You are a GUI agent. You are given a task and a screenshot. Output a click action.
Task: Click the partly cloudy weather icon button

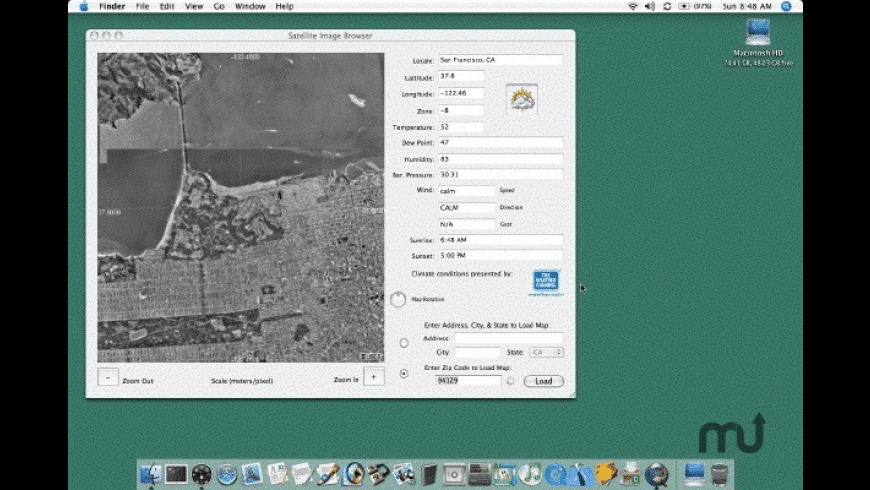522,99
